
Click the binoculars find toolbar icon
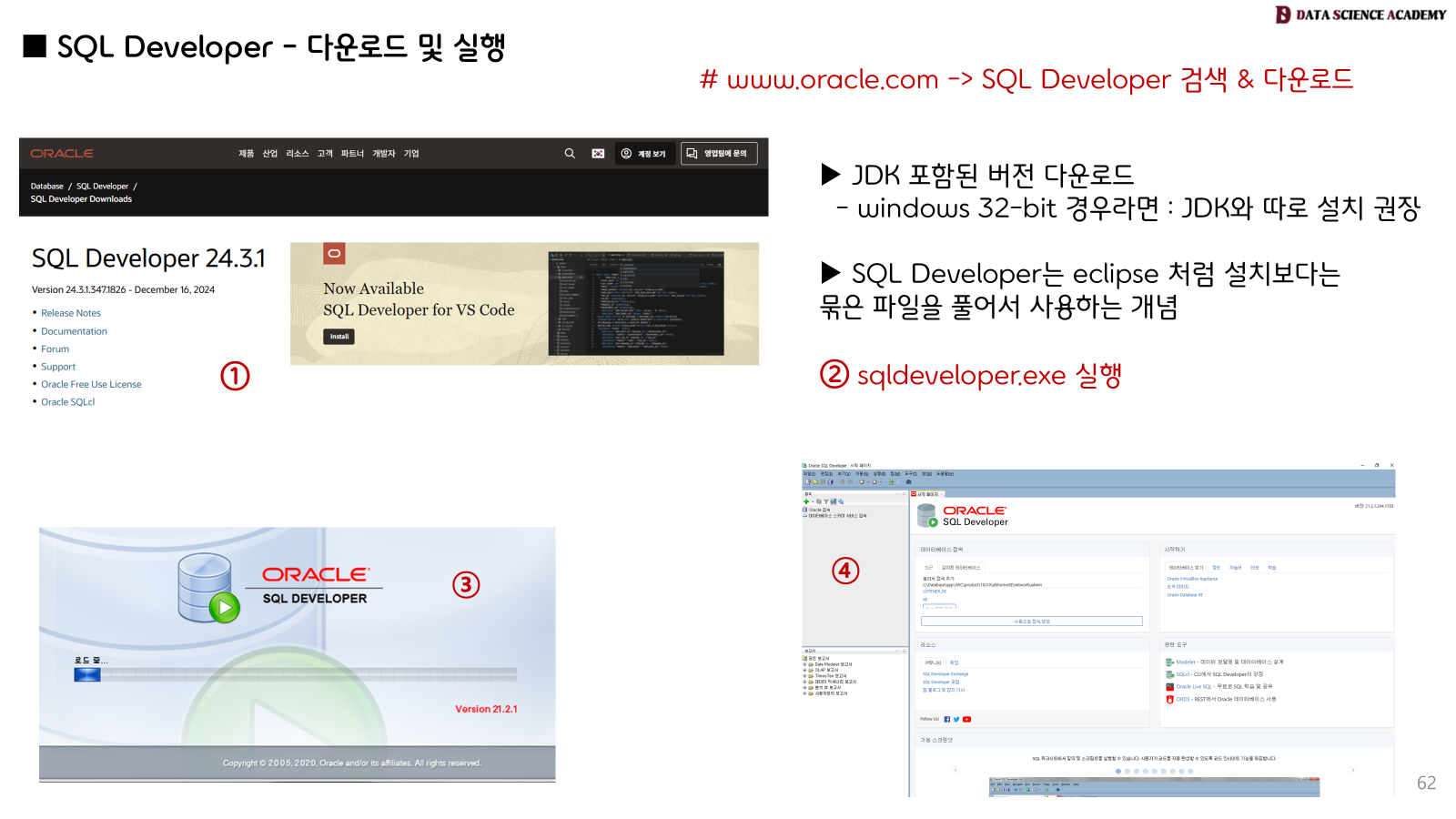pos(908,482)
